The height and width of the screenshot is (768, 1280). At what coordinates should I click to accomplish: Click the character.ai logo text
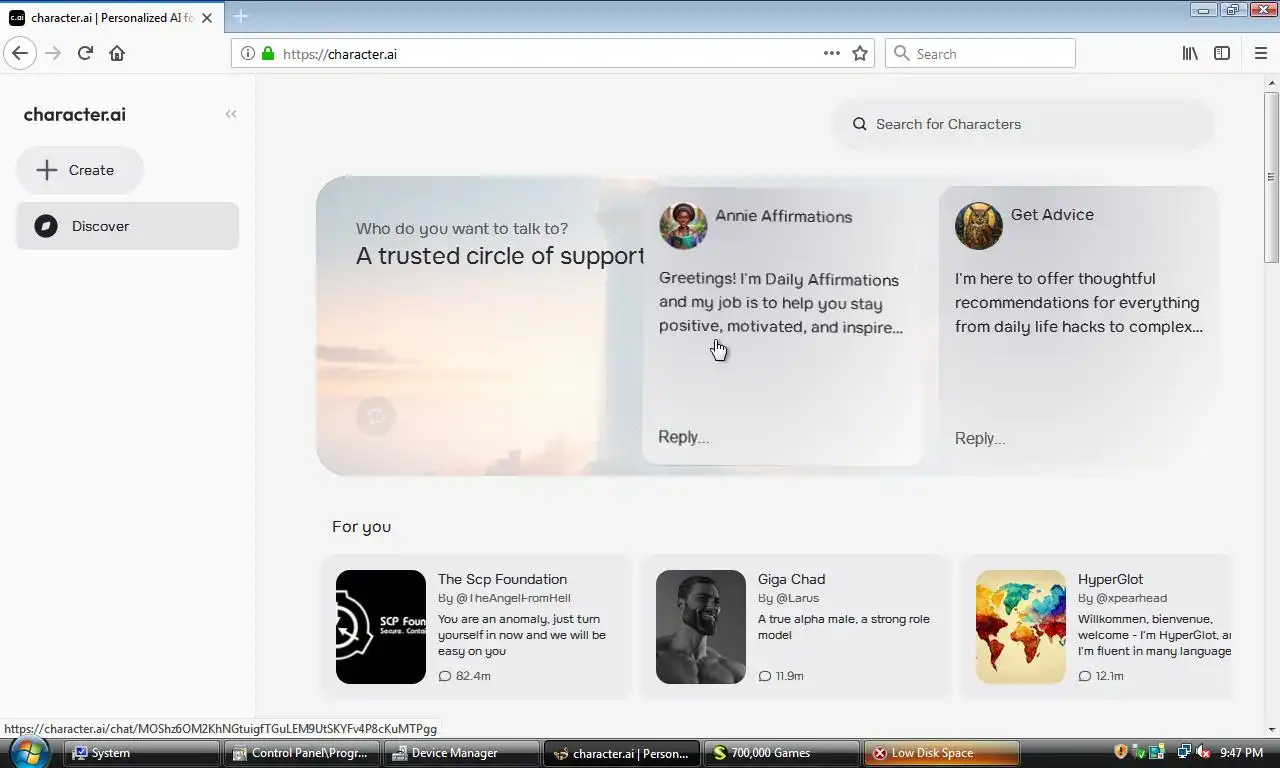click(75, 114)
